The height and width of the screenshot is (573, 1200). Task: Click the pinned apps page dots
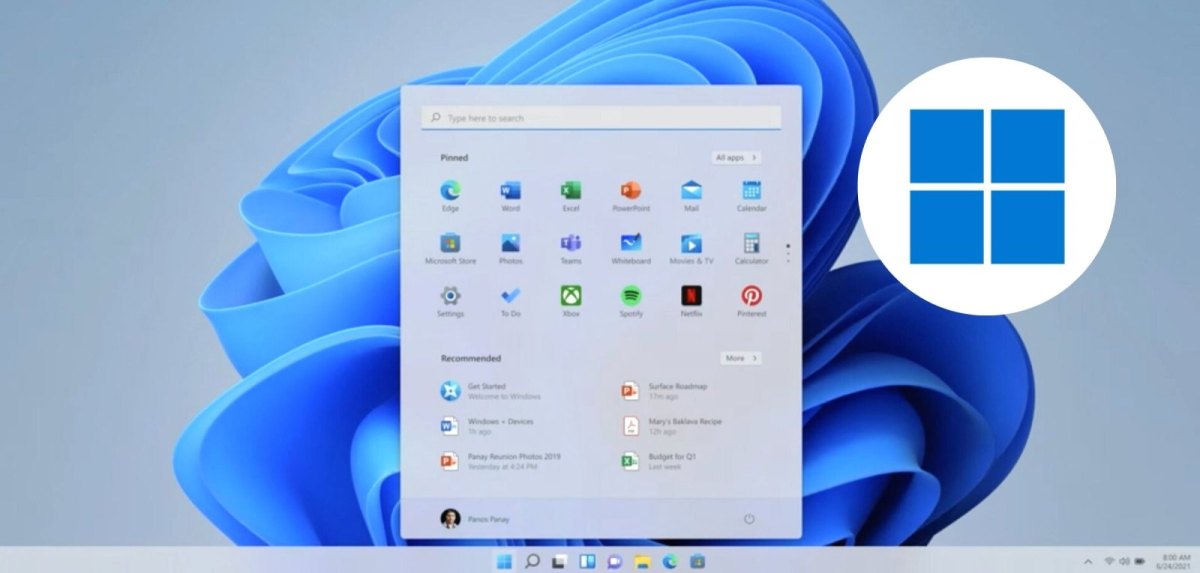pyautogui.click(x=788, y=252)
